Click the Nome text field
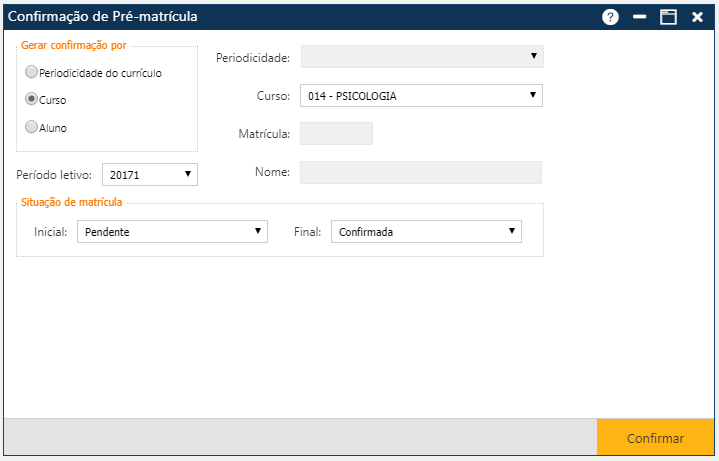This screenshot has height=461, width=719. tap(421, 173)
